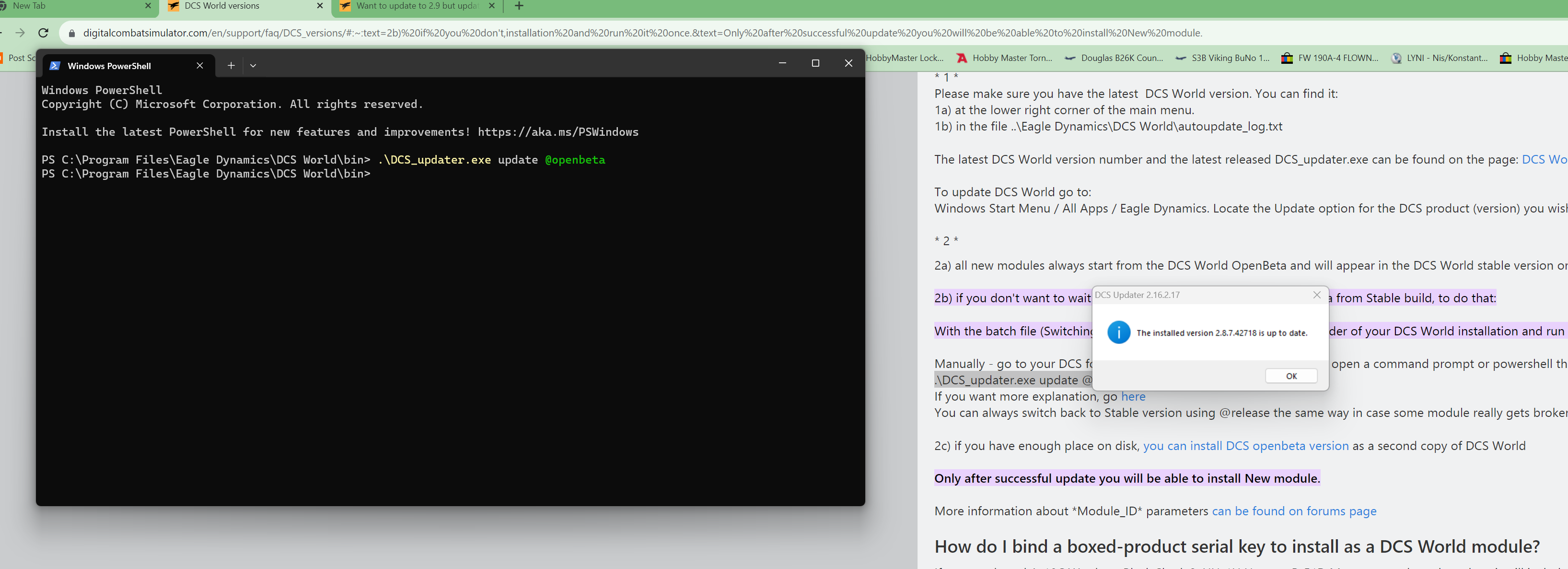Maximize the PowerShell window
The image size is (1568, 569).
[816, 63]
